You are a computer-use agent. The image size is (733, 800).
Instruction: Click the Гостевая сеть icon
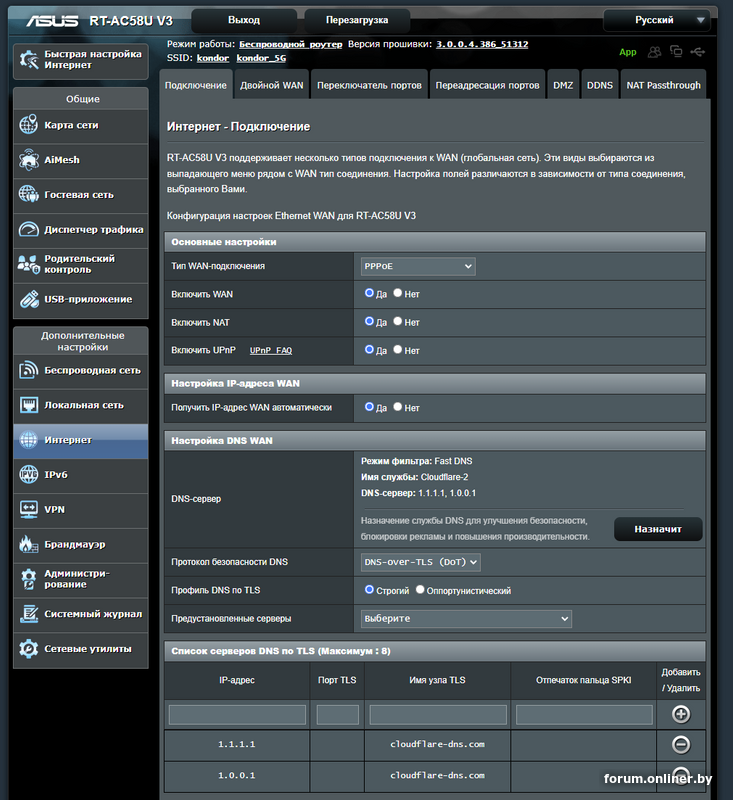[x=29, y=194]
